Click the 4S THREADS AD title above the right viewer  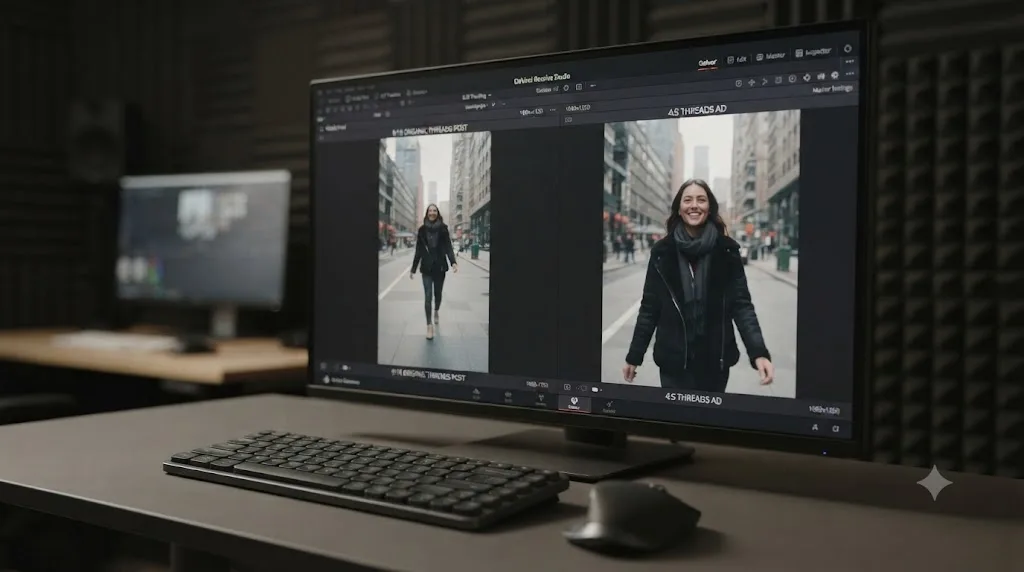pos(697,111)
